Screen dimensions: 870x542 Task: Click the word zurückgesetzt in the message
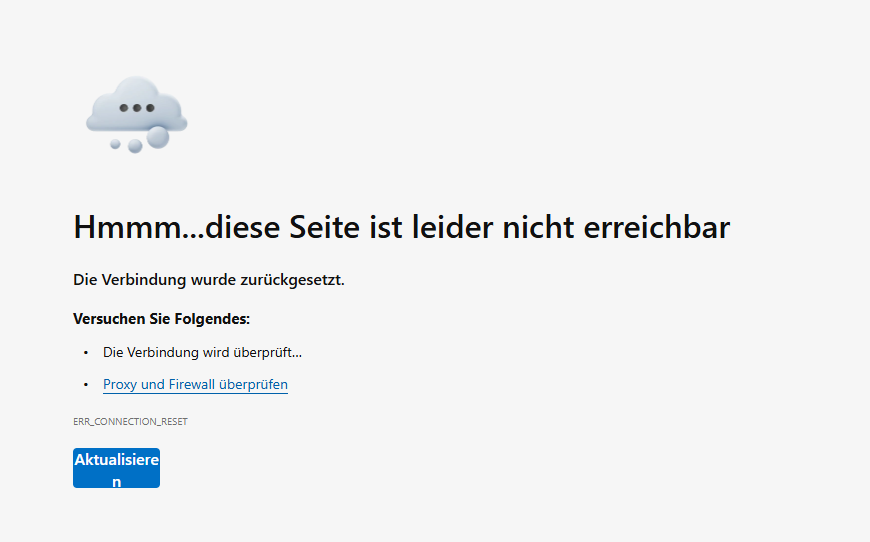(x=292, y=280)
